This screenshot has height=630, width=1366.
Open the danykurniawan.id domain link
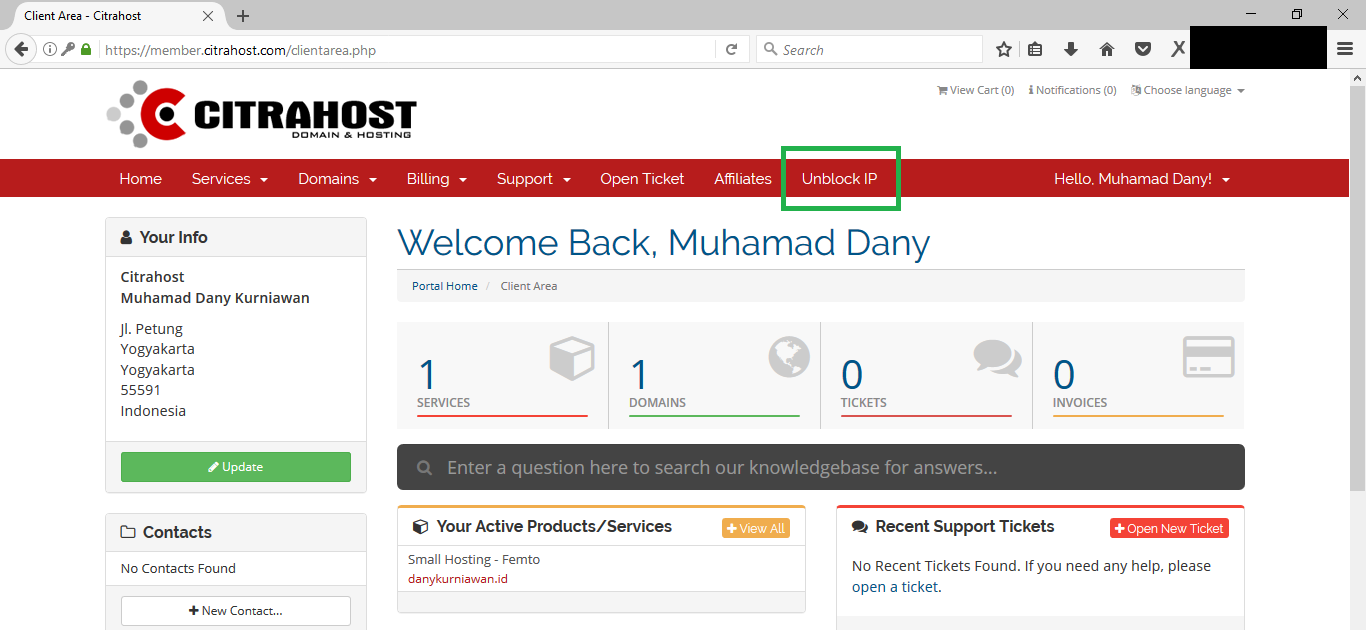(458, 579)
